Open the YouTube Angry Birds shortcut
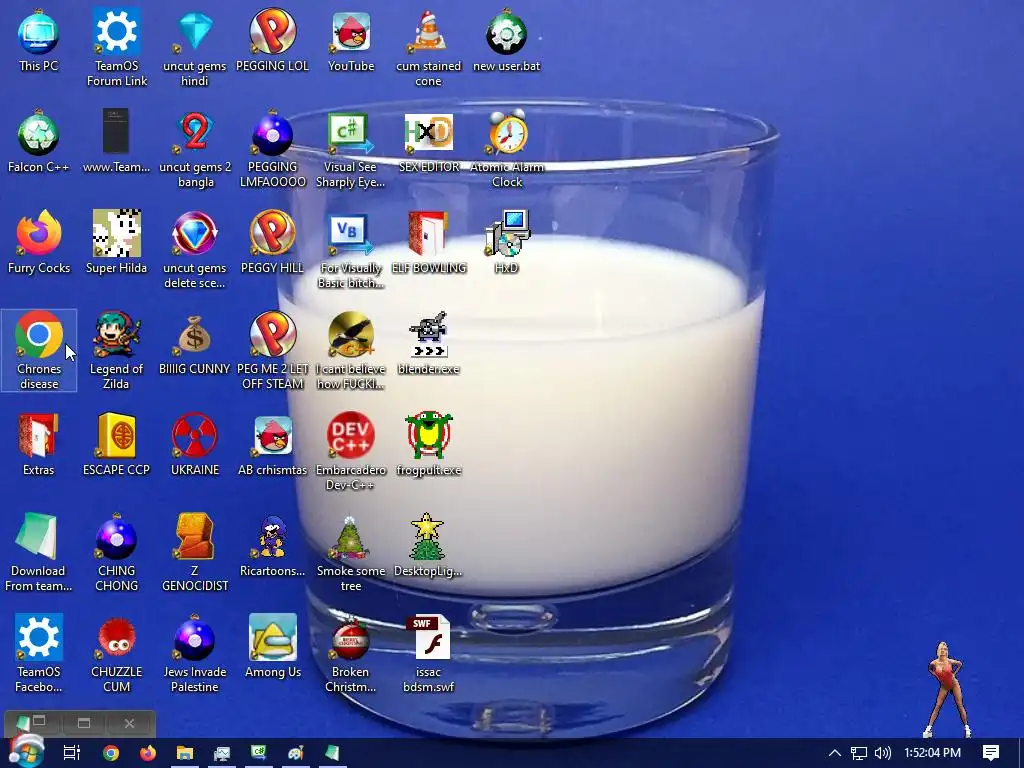This screenshot has width=1024, height=768. click(351, 40)
